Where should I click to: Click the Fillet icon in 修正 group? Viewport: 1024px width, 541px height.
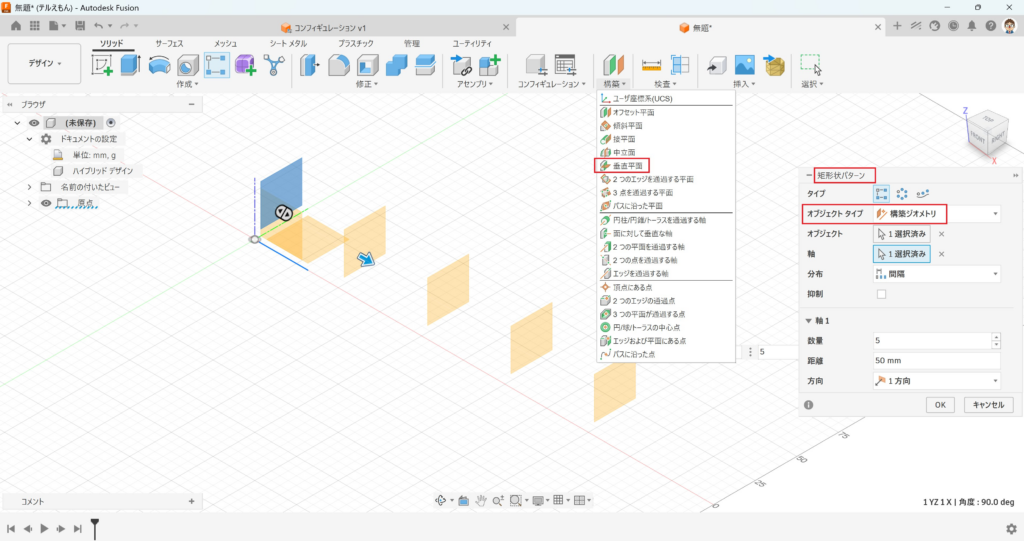tap(339, 65)
